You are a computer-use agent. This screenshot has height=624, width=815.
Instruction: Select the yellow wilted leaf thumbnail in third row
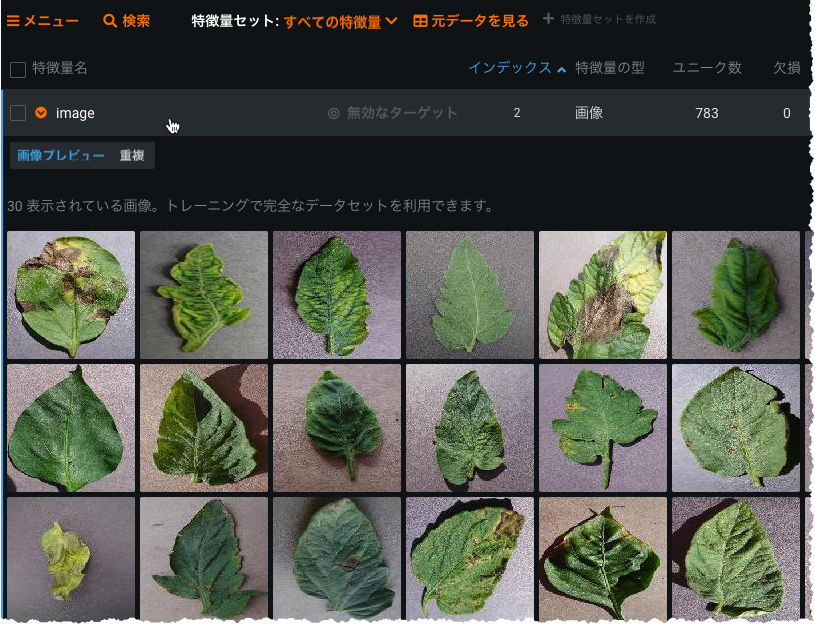(x=71, y=559)
